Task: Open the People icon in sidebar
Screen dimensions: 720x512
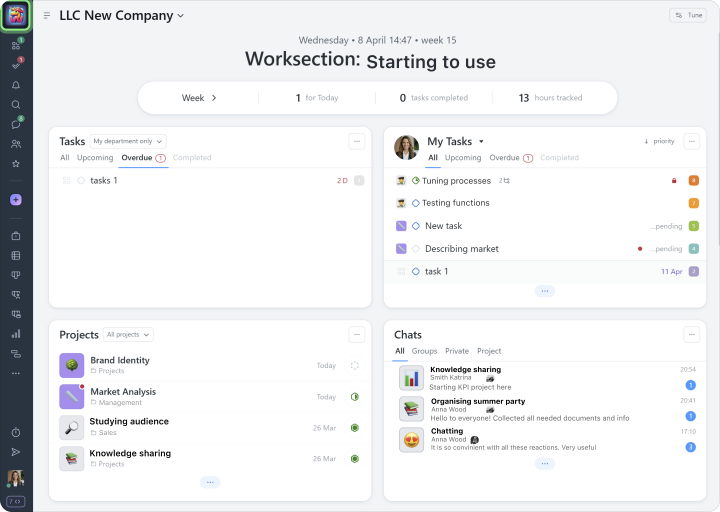Action: click(x=16, y=144)
